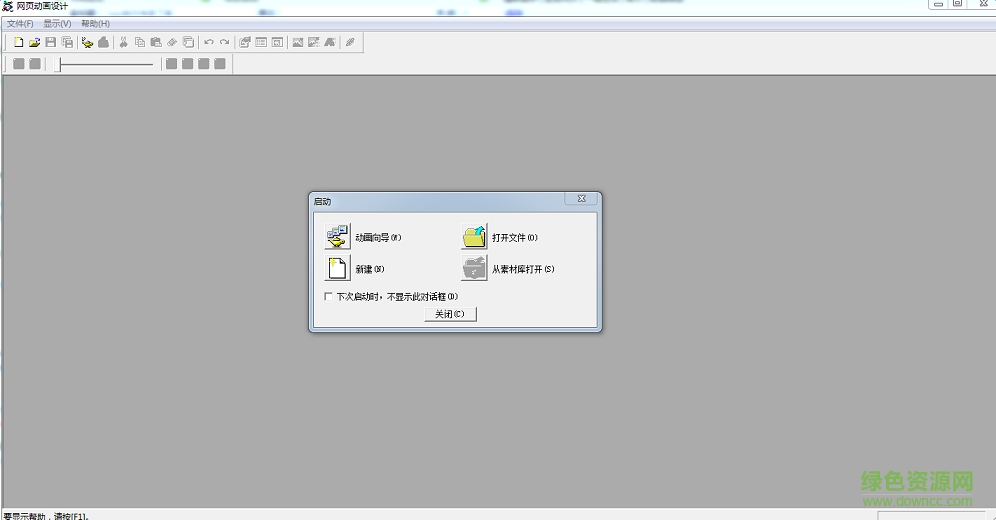996x520 pixels.
Task: Click the Save disk toolbar icon
Action: [51, 42]
